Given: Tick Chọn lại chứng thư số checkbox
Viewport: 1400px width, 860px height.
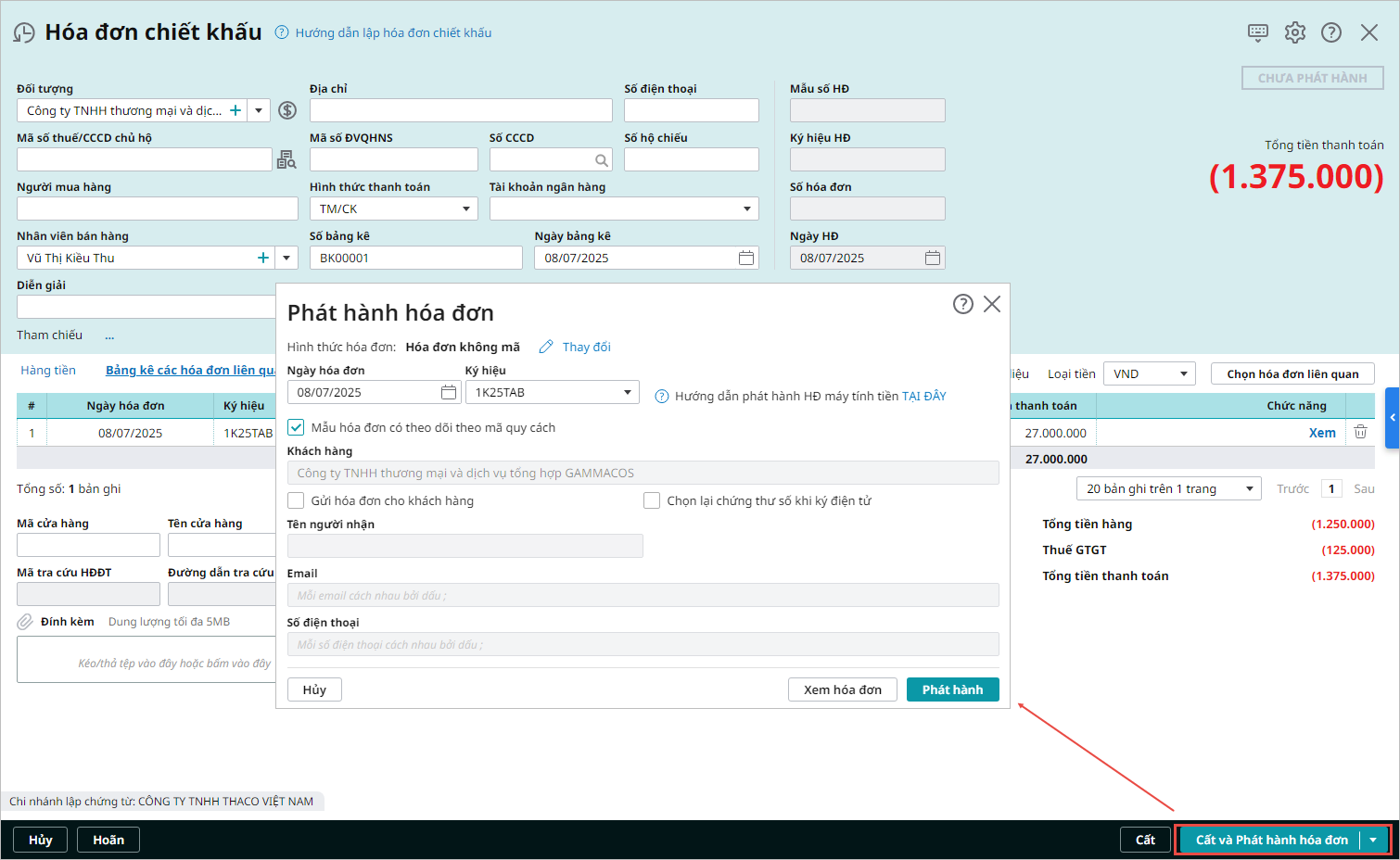Looking at the screenshot, I should point(652,500).
